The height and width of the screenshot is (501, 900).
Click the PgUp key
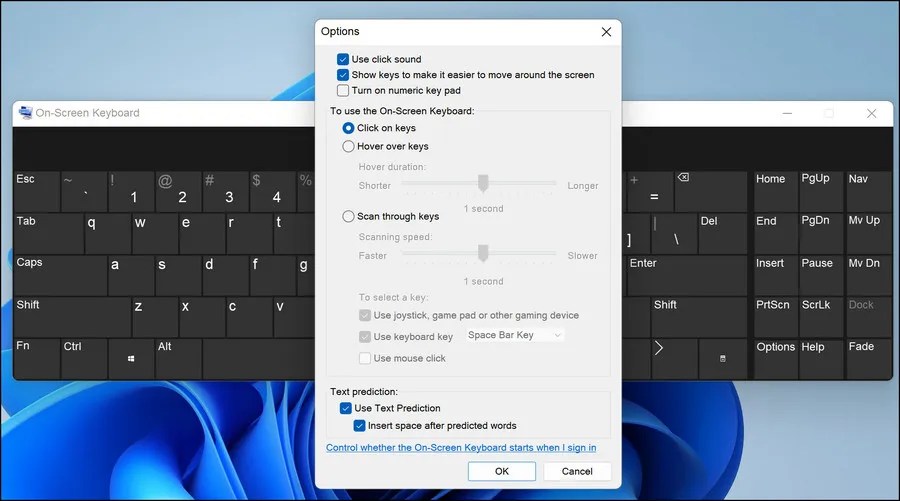pos(821,191)
